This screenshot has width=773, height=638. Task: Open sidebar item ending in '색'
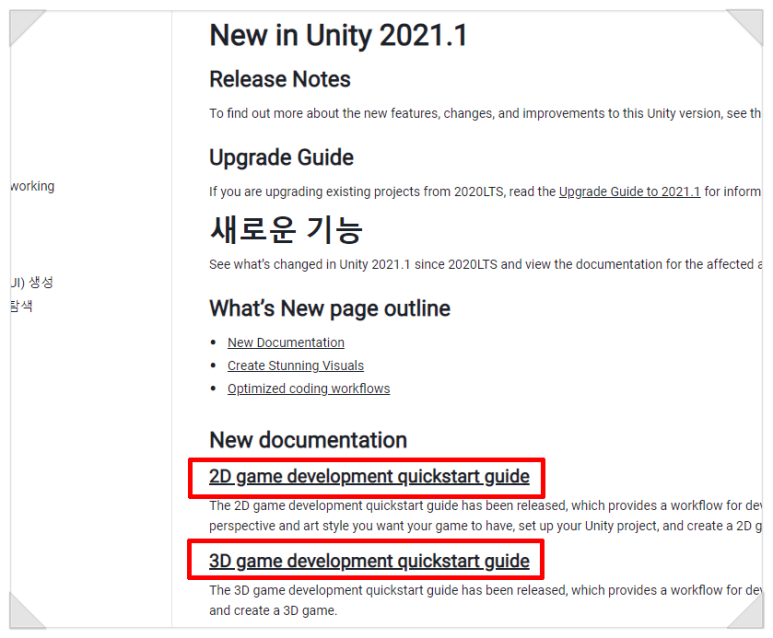pyautogui.click(x=22, y=306)
